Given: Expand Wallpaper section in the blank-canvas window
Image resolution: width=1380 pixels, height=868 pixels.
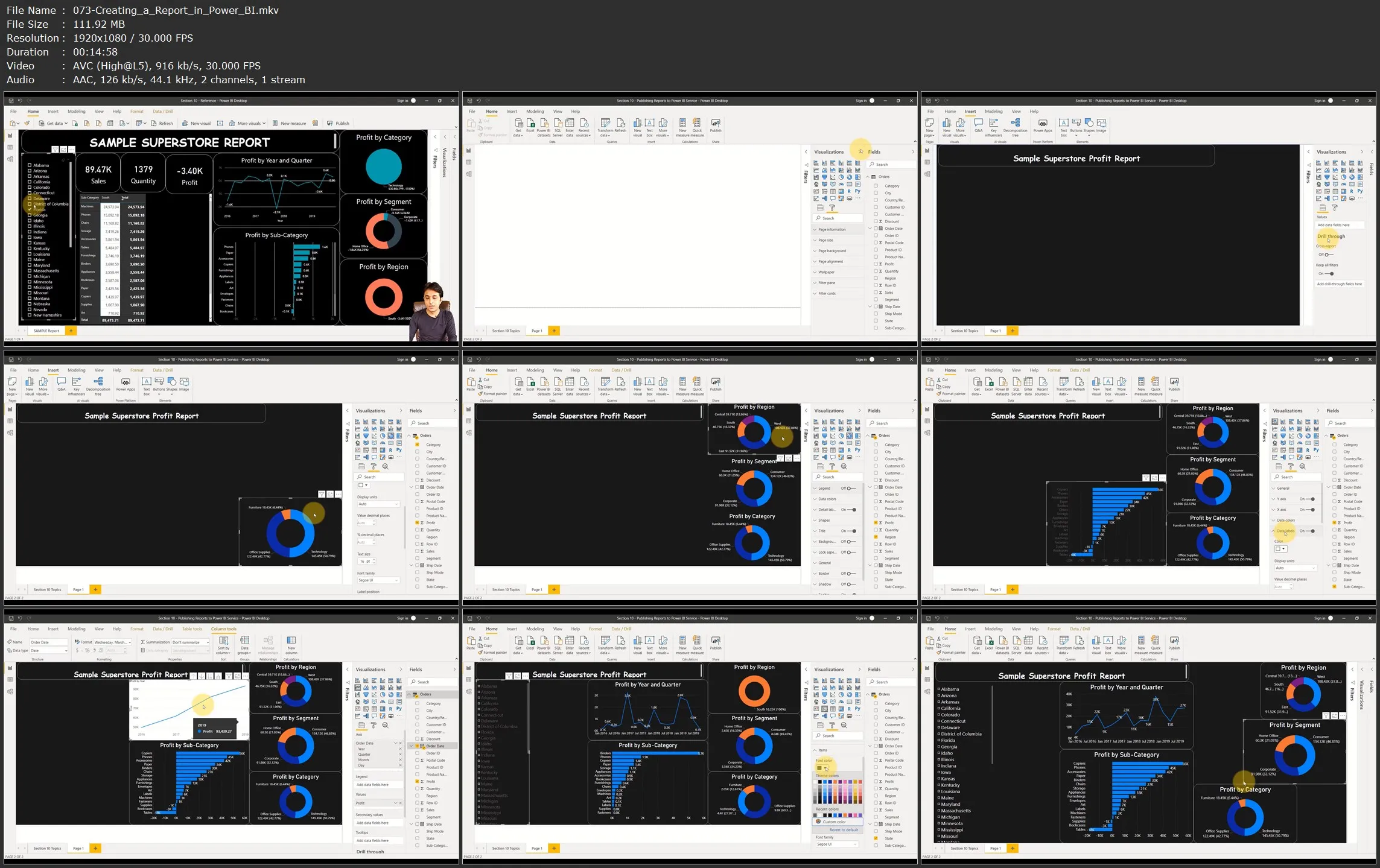Looking at the screenshot, I should pos(837,272).
